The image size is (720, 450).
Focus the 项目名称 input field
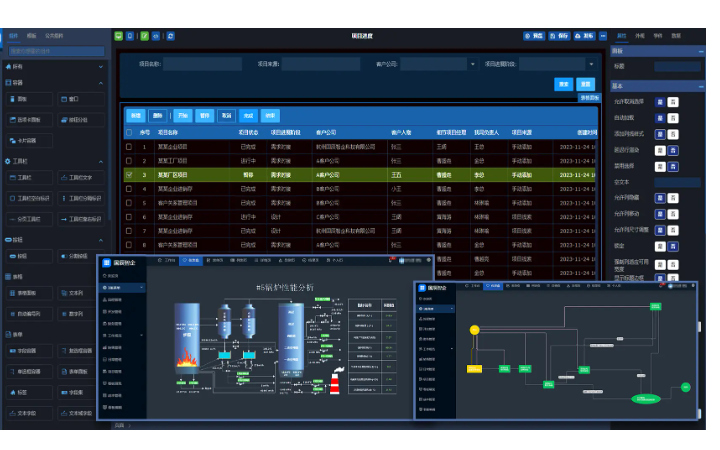click(202, 64)
